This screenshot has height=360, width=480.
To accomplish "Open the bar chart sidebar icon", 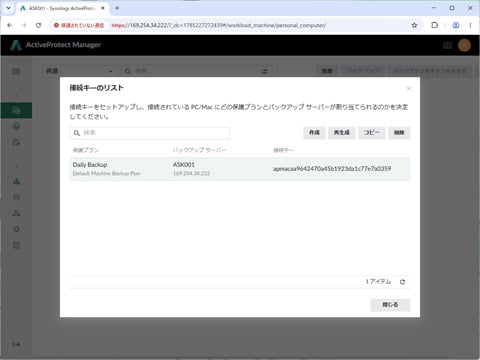I will pos(16,181).
